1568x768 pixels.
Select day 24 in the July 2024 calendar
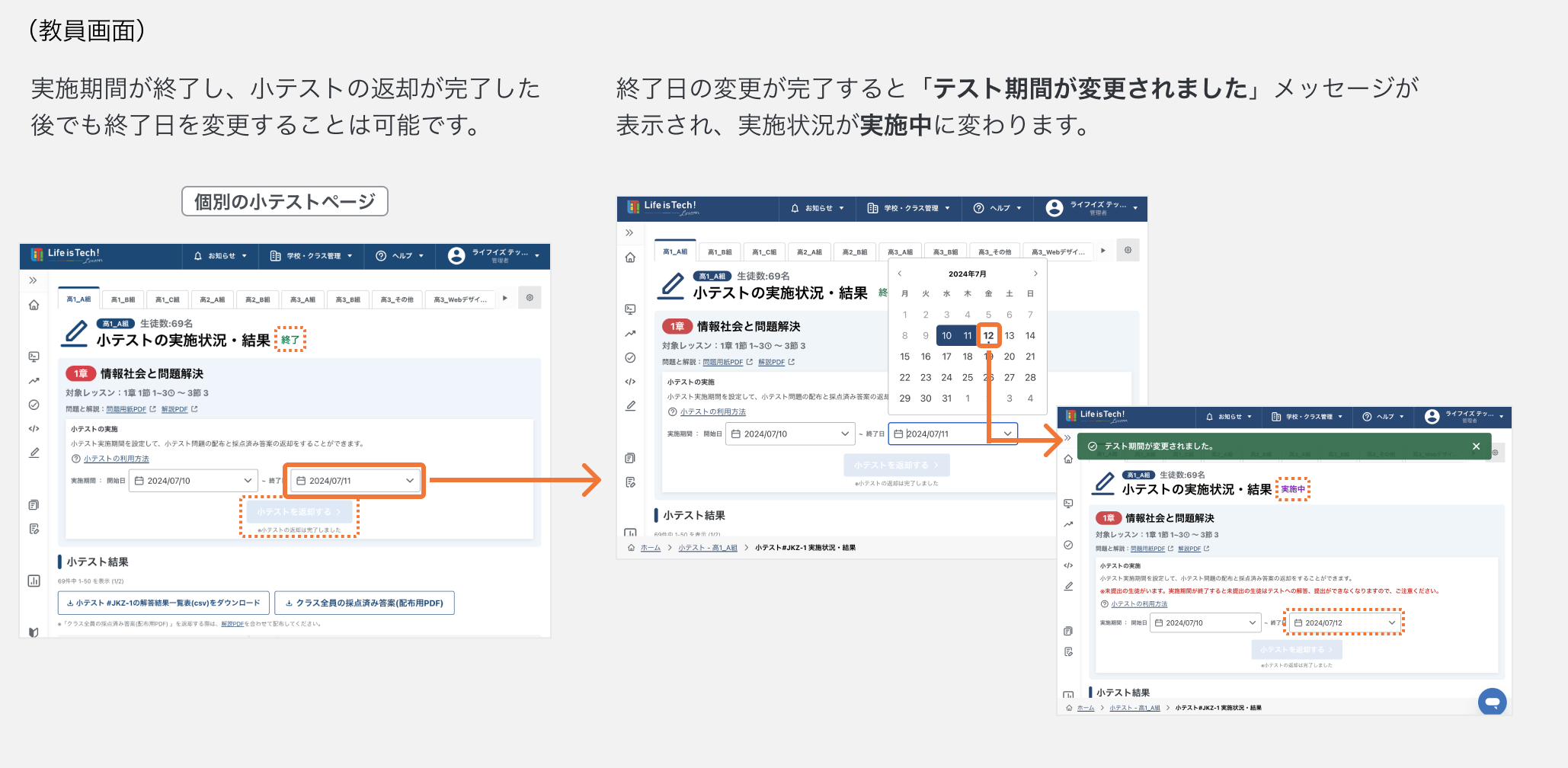[946, 377]
